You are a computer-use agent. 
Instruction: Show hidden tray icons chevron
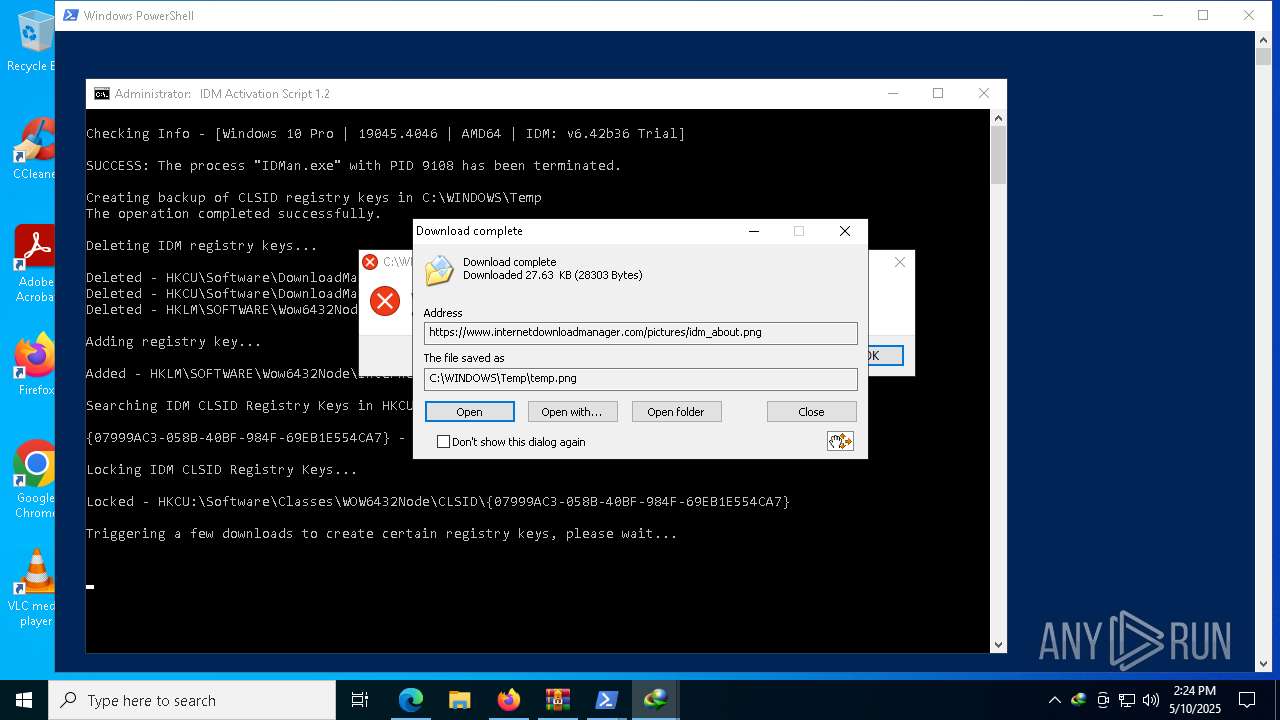point(1054,700)
